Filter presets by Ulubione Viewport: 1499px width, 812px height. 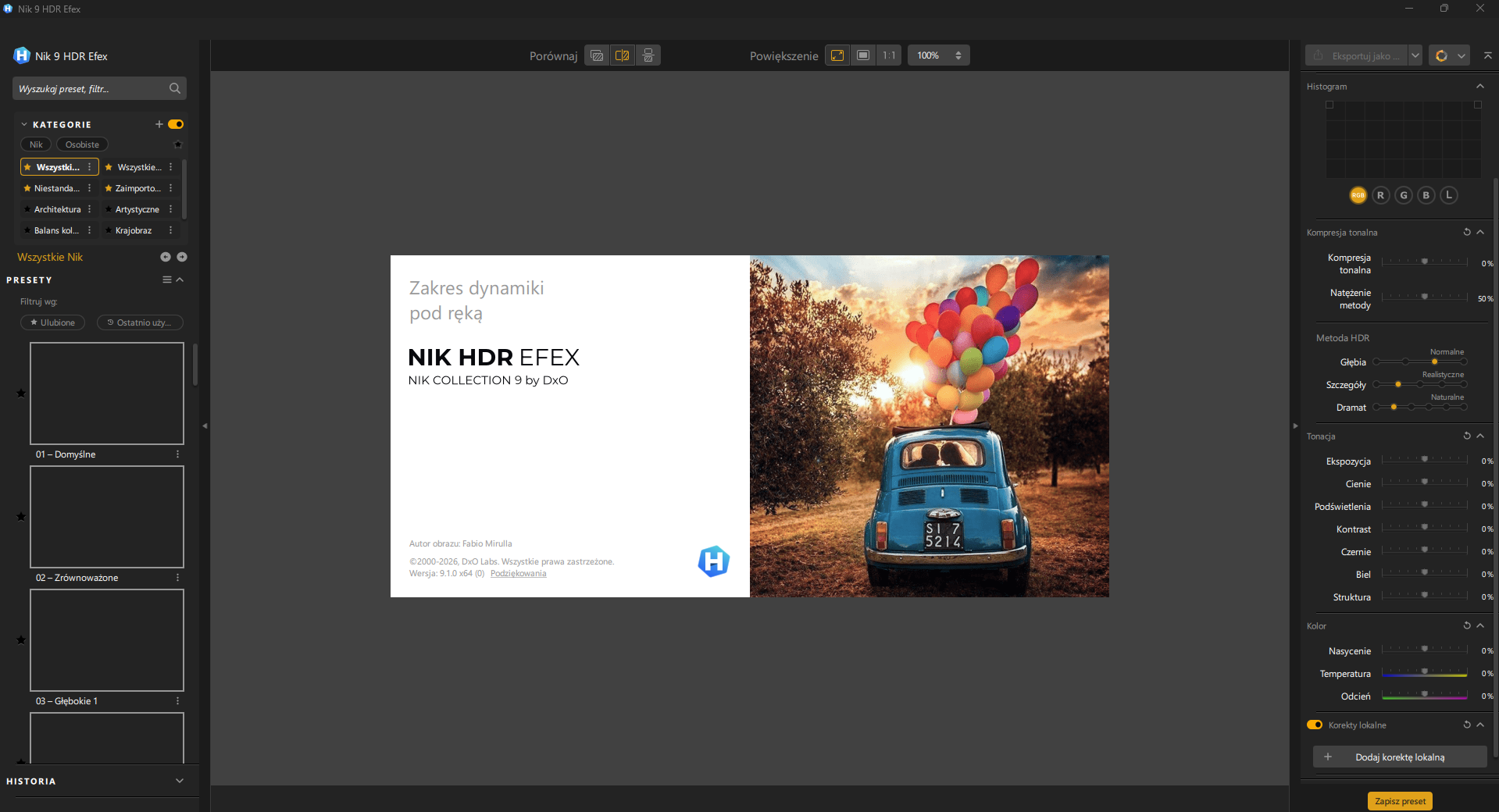coord(52,322)
